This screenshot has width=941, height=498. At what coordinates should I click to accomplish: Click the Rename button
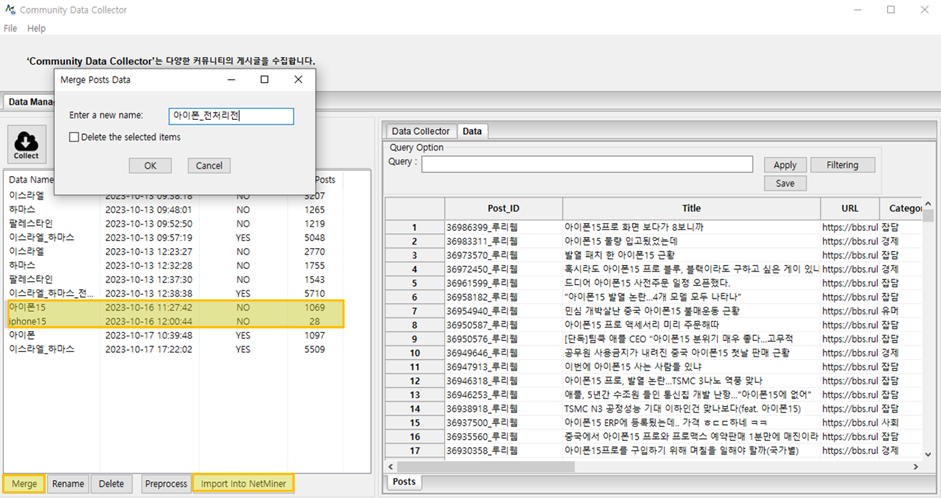pos(68,484)
